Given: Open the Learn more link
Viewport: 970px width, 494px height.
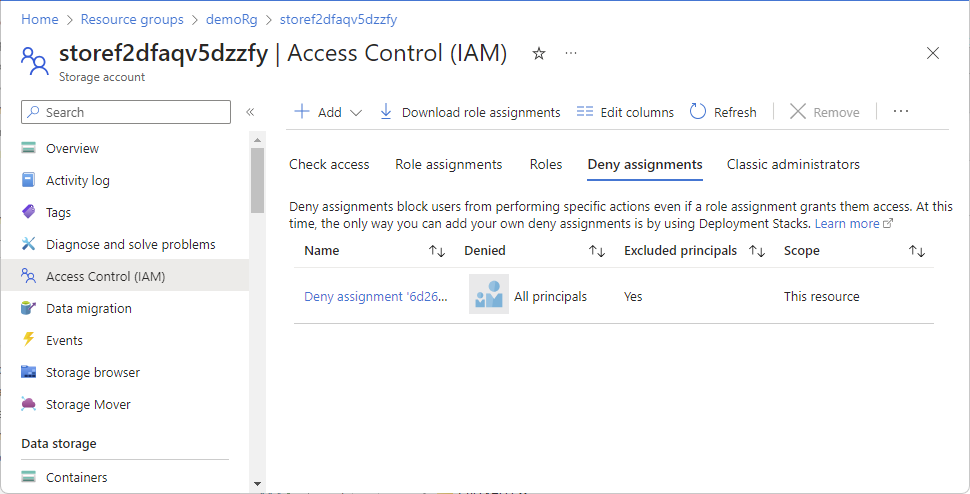Looking at the screenshot, I should (854, 224).
